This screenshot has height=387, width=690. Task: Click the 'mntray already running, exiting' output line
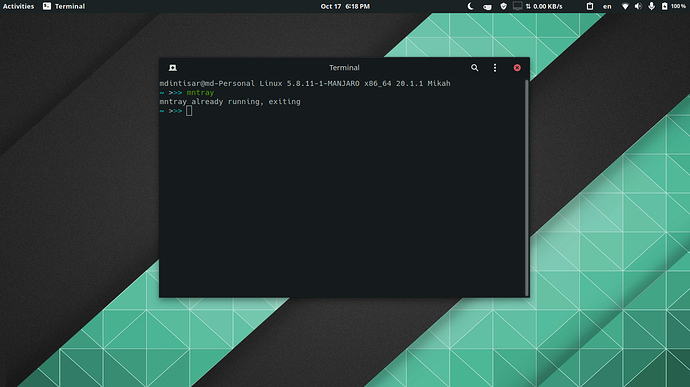[x=230, y=102]
